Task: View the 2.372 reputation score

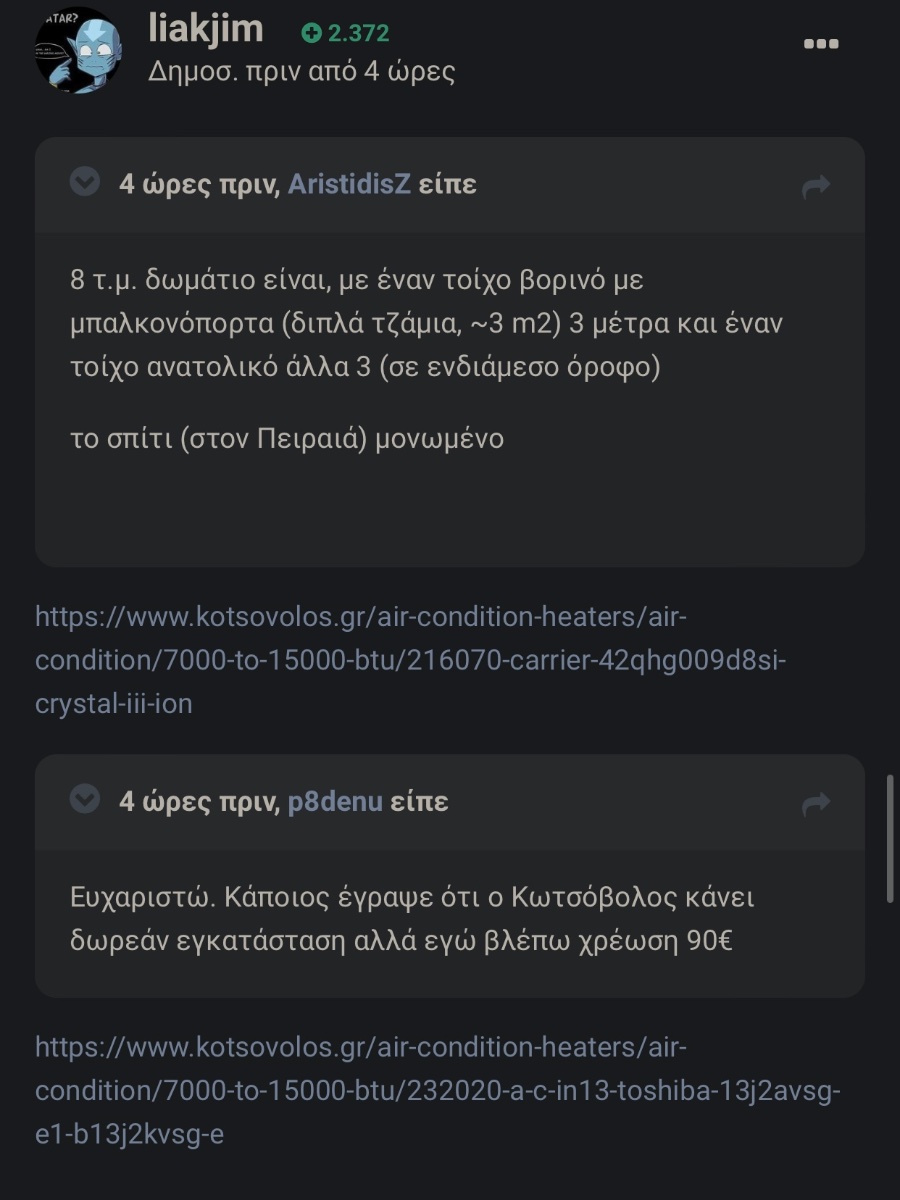Action: click(358, 33)
